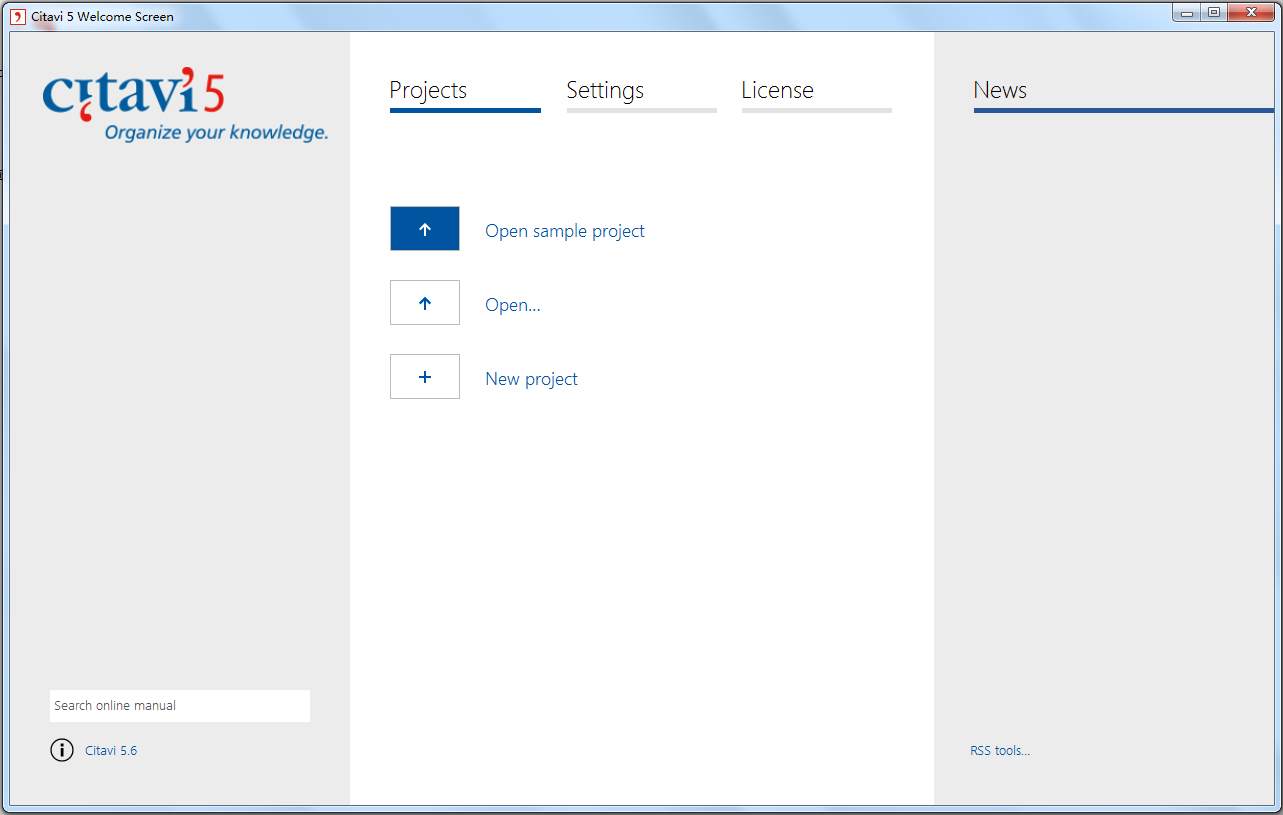1283x815 pixels.
Task: Maximize the Citavi Welcome Screen window
Action: pyautogui.click(x=1213, y=13)
